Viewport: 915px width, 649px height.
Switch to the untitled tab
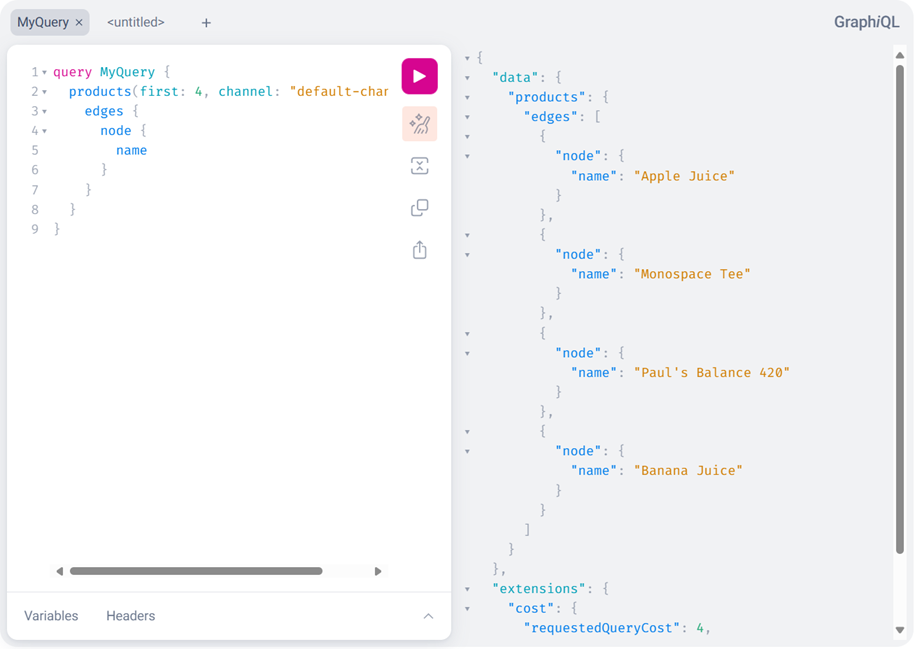136,22
